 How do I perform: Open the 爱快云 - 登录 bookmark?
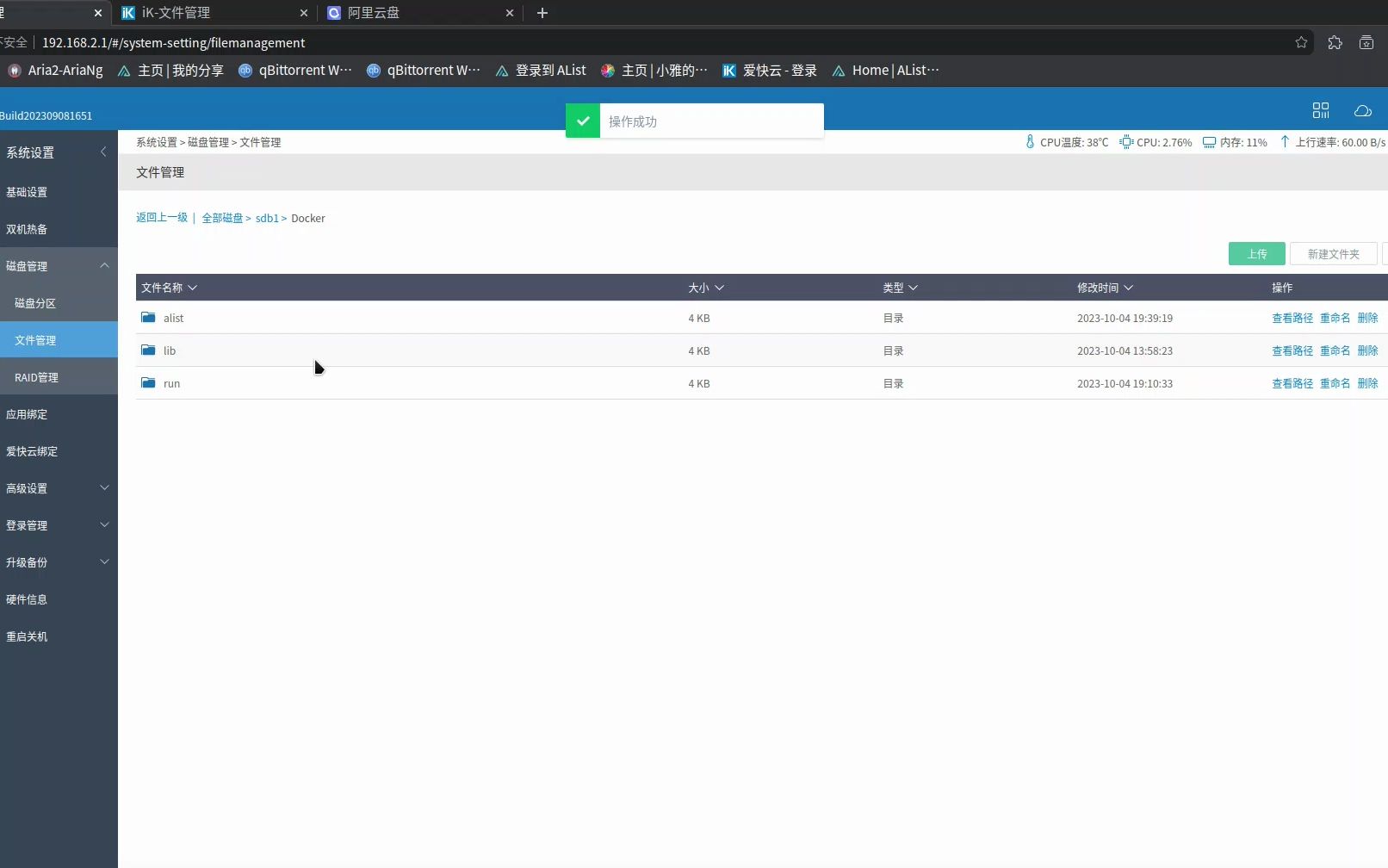click(770, 71)
